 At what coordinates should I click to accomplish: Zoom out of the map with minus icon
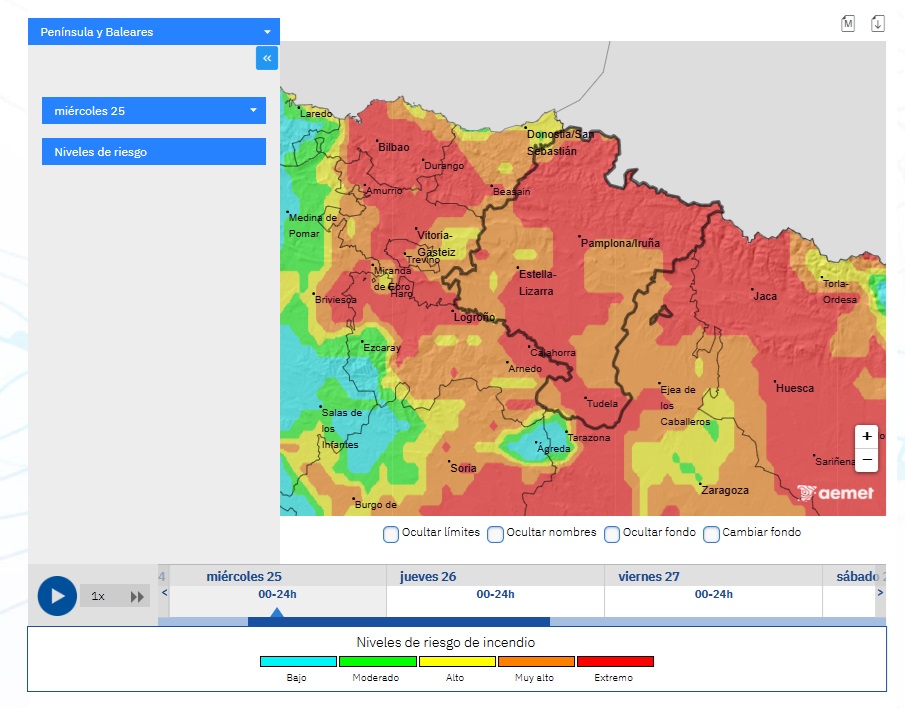[x=866, y=459]
